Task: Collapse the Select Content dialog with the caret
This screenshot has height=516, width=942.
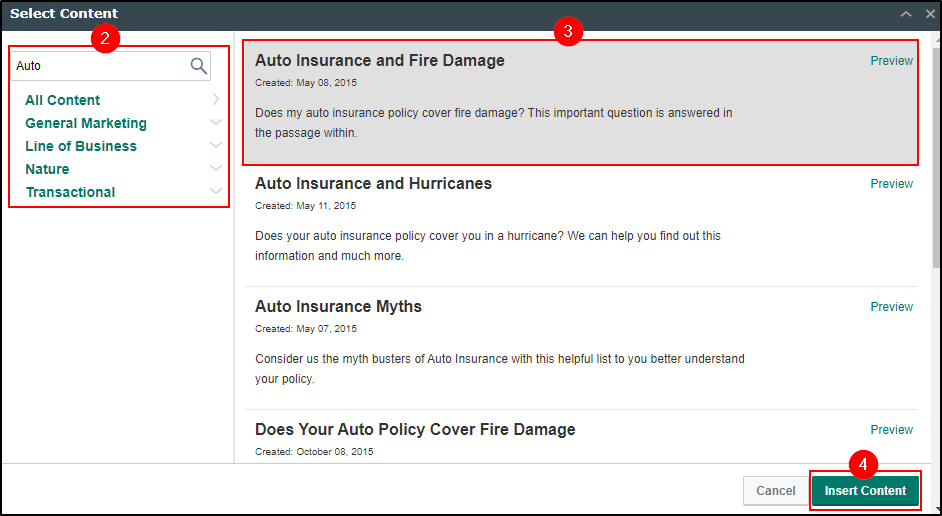Action: coord(907,14)
